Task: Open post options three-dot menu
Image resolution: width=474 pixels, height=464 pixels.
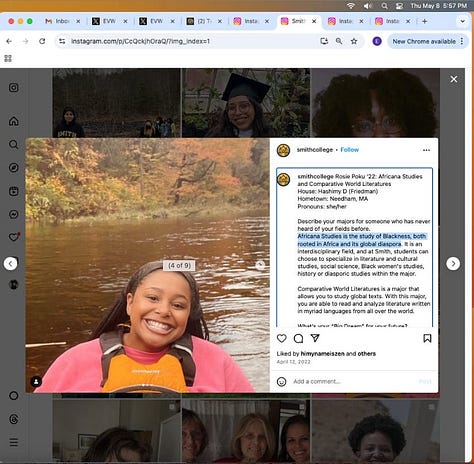Action: (426, 150)
